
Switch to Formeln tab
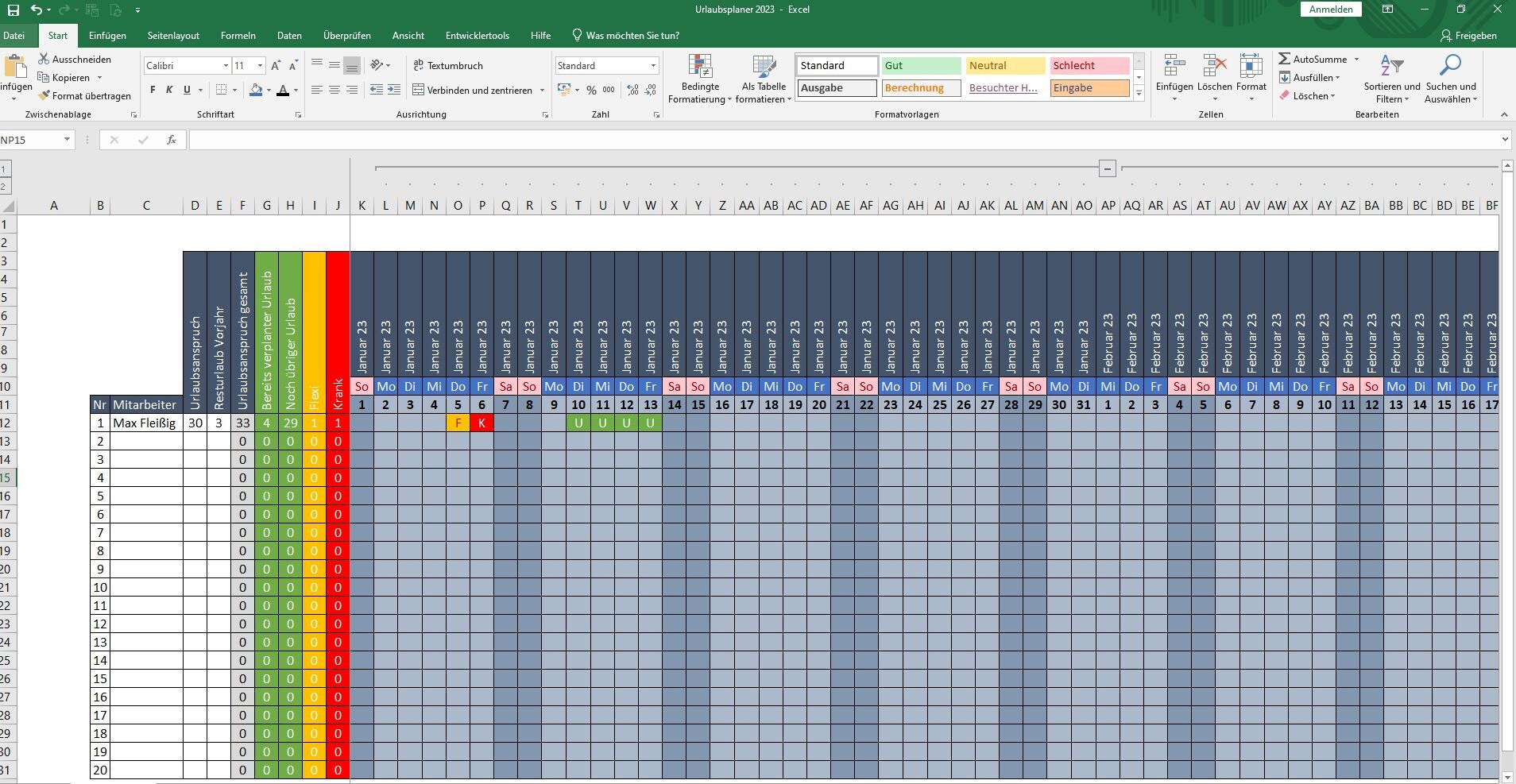238,36
